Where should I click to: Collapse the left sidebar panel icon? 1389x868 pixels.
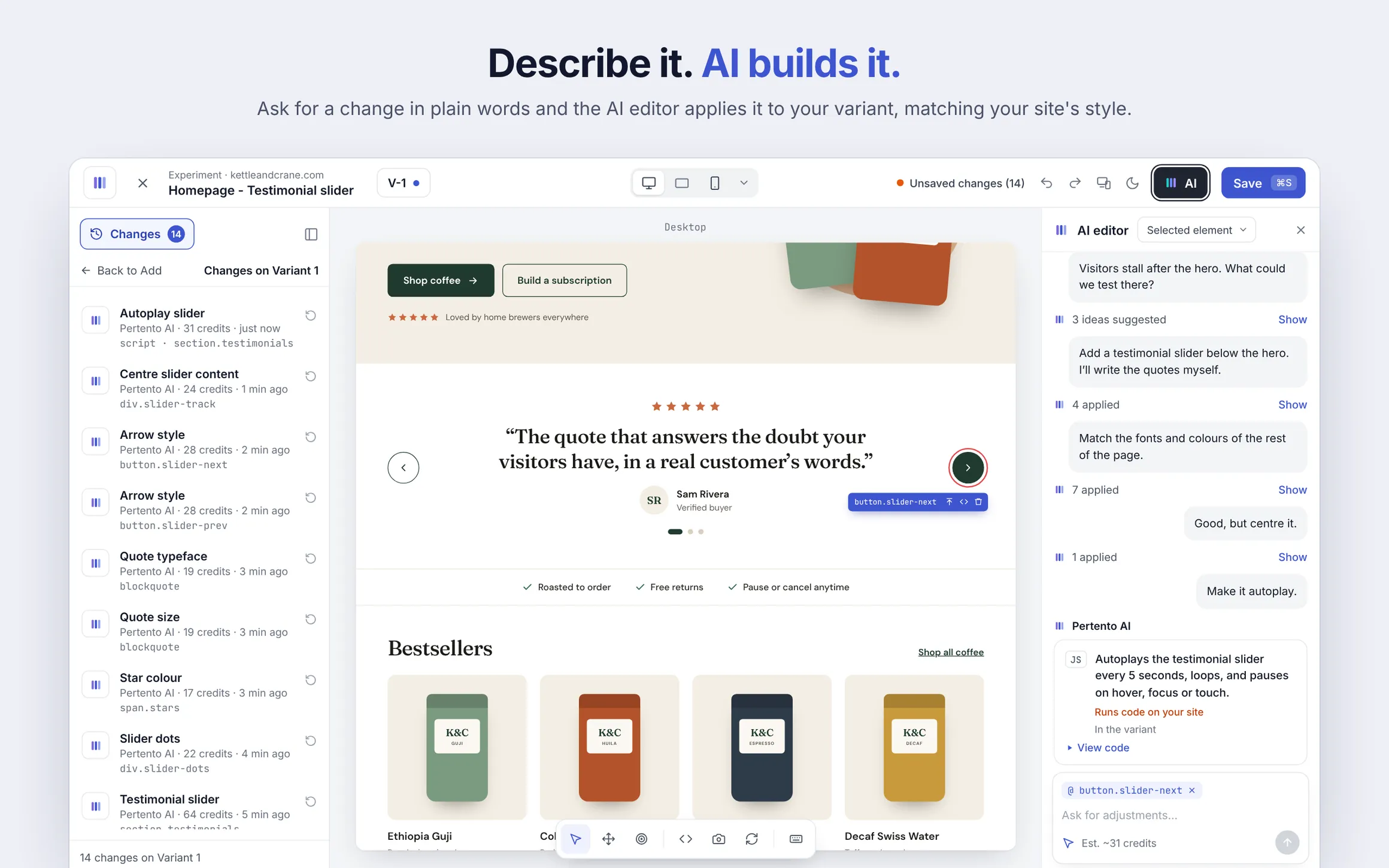point(311,234)
